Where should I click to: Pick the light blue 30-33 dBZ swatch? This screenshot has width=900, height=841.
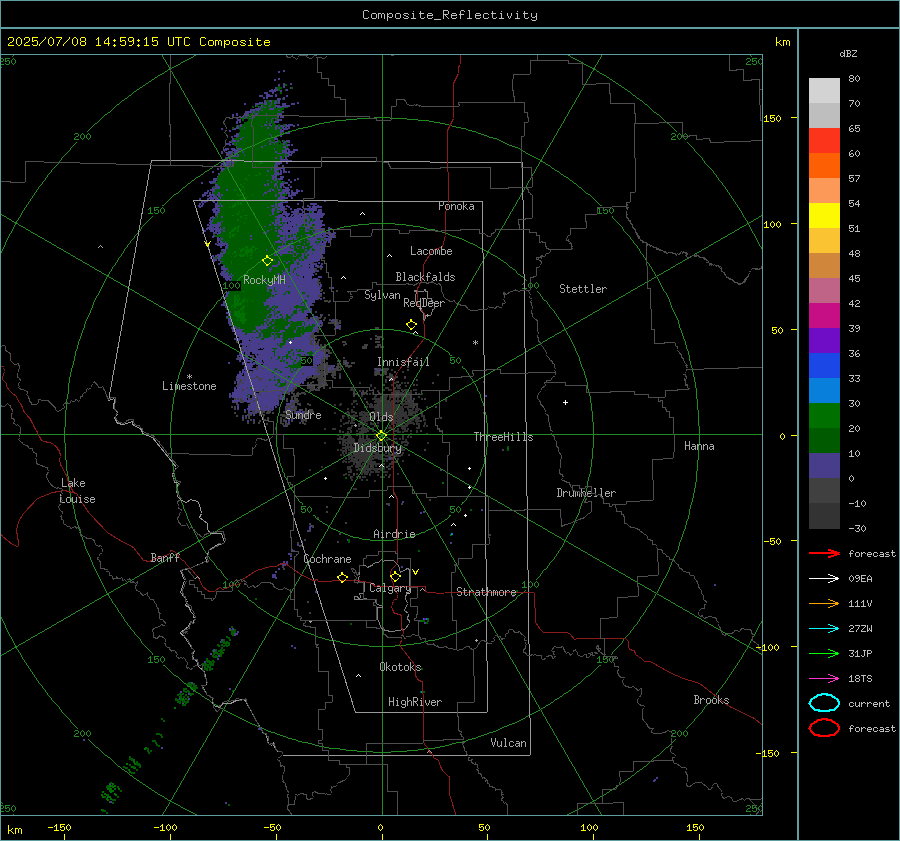click(x=824, y=391)
